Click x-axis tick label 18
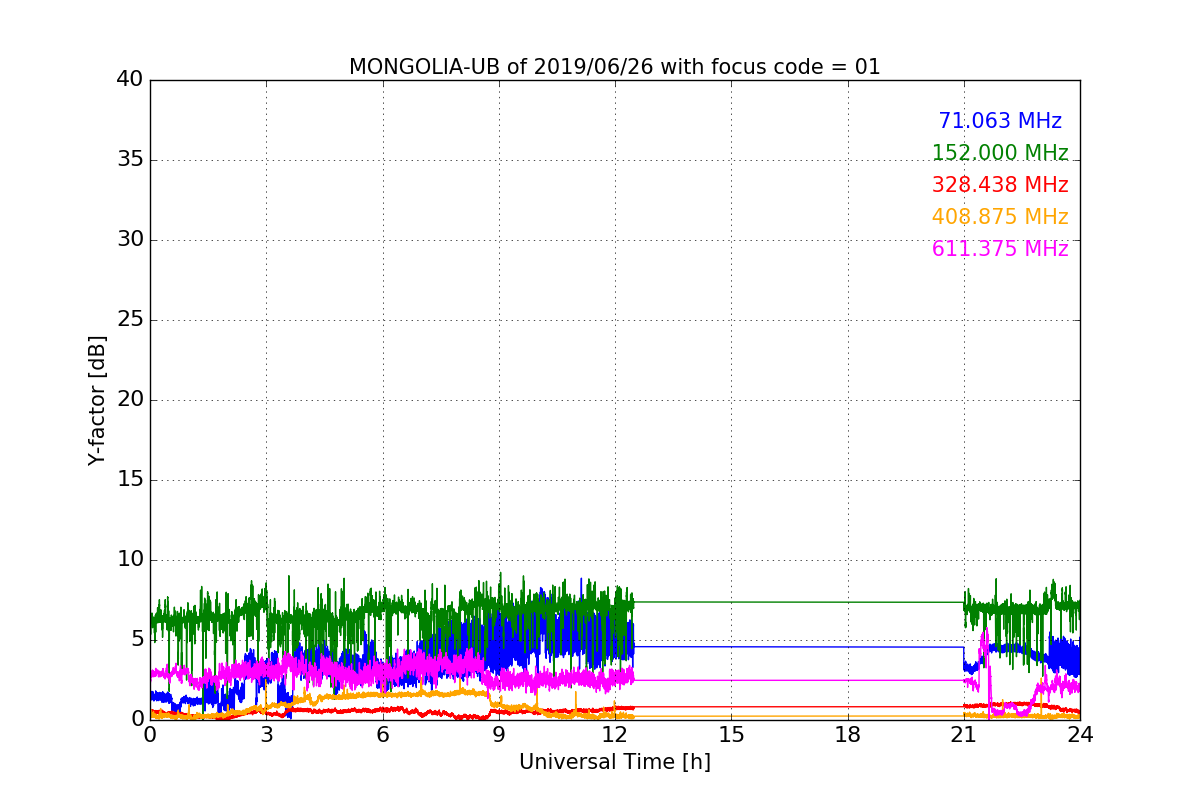Viewport: 1200px width, 800px height. pyautogui.click(x=847, y=734)
